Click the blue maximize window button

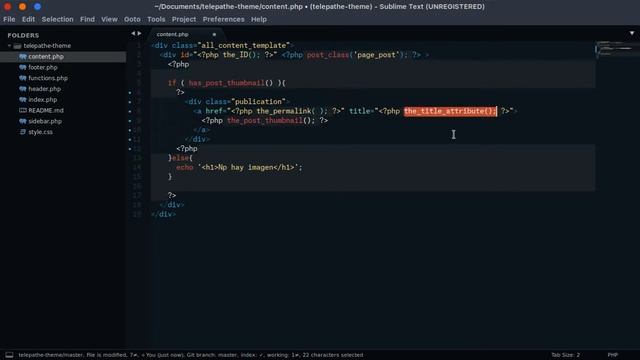click(x=38, y=7)
